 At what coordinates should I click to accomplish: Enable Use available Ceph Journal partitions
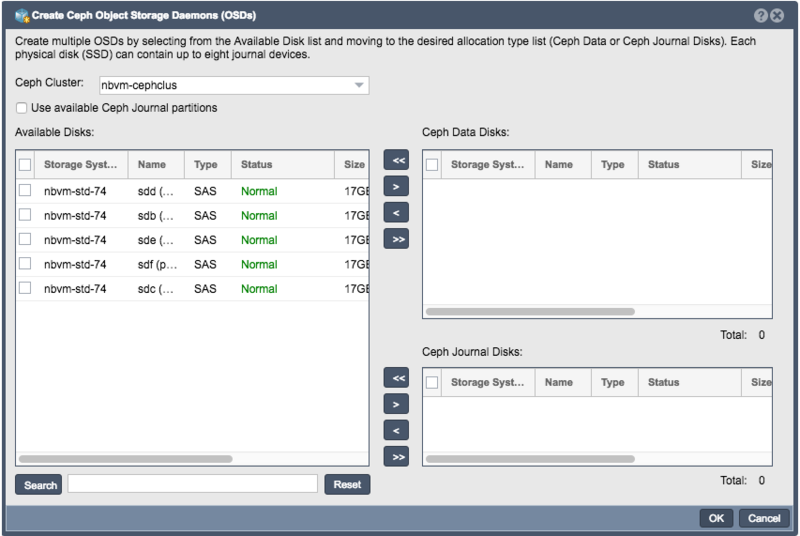(x=21, y=108)
